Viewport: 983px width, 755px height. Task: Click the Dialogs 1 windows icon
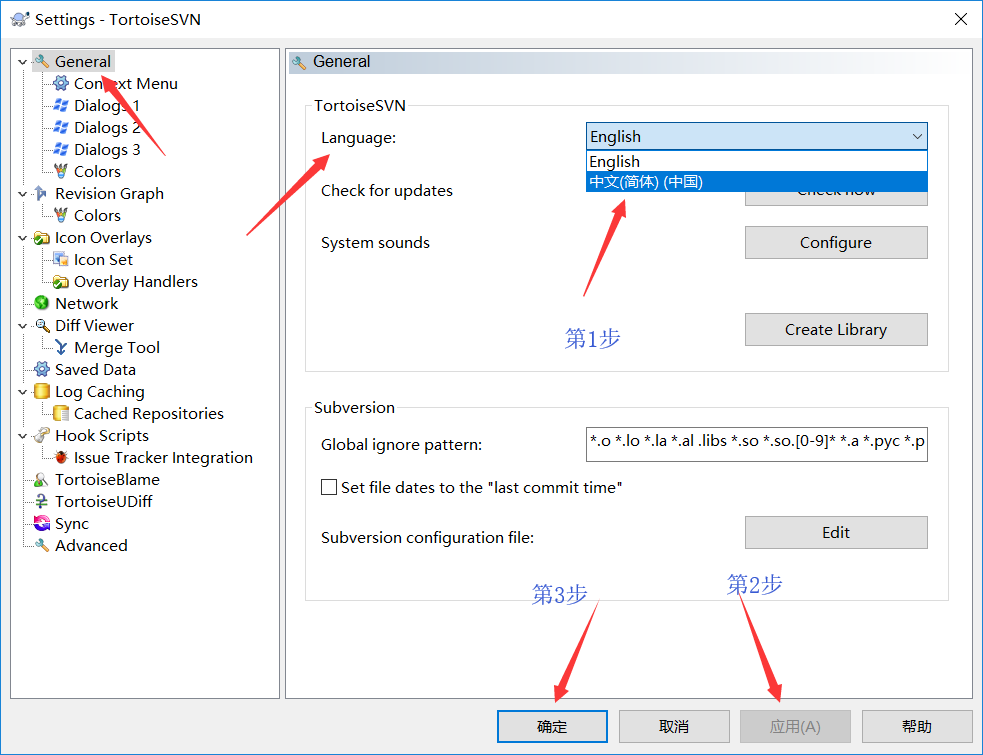coord(61,105)
